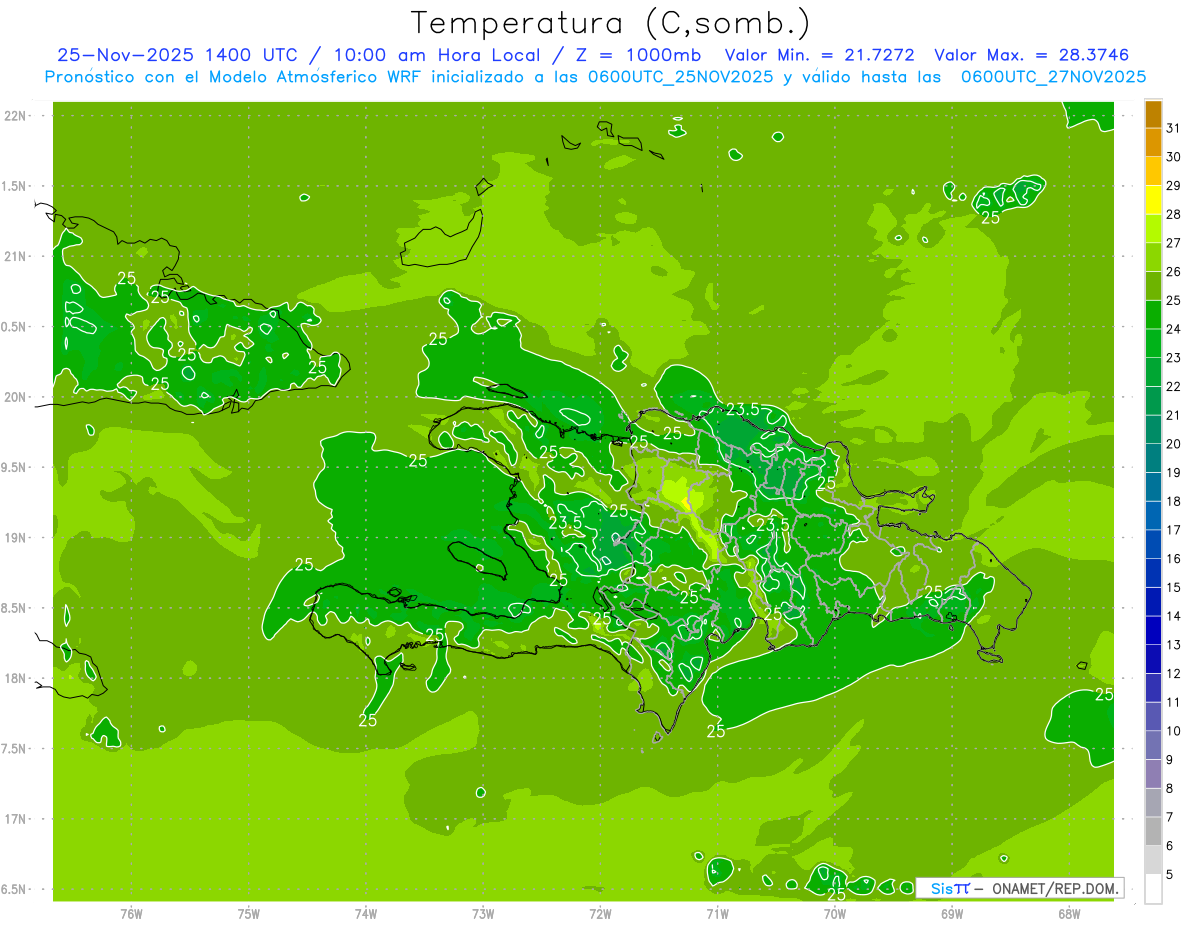1200x927 pixels.
Task: Click the darkest orange swatch above legend 31
Action: tap(1153, 114)
